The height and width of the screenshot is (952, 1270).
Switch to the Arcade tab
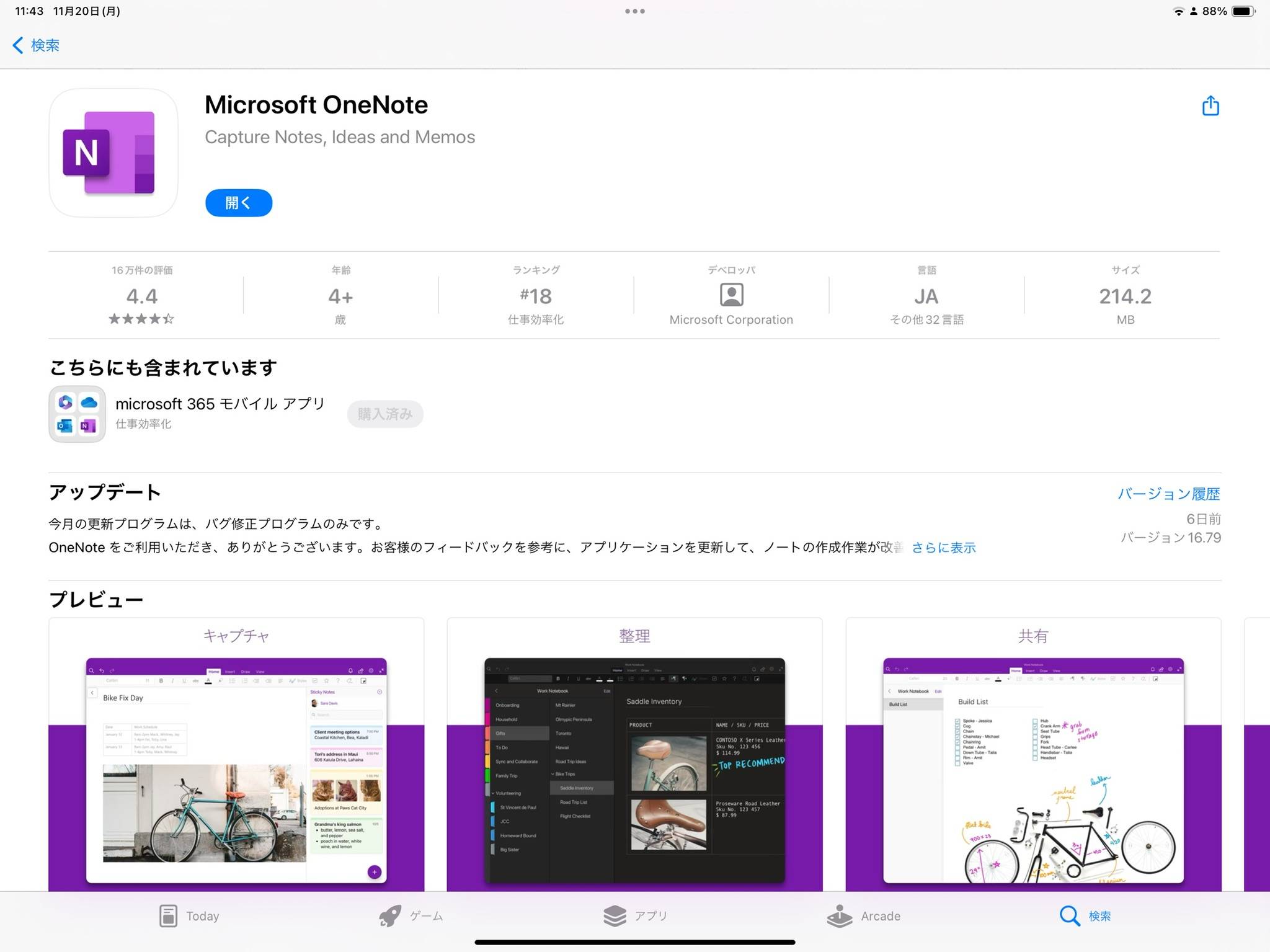tap(863, 915)
